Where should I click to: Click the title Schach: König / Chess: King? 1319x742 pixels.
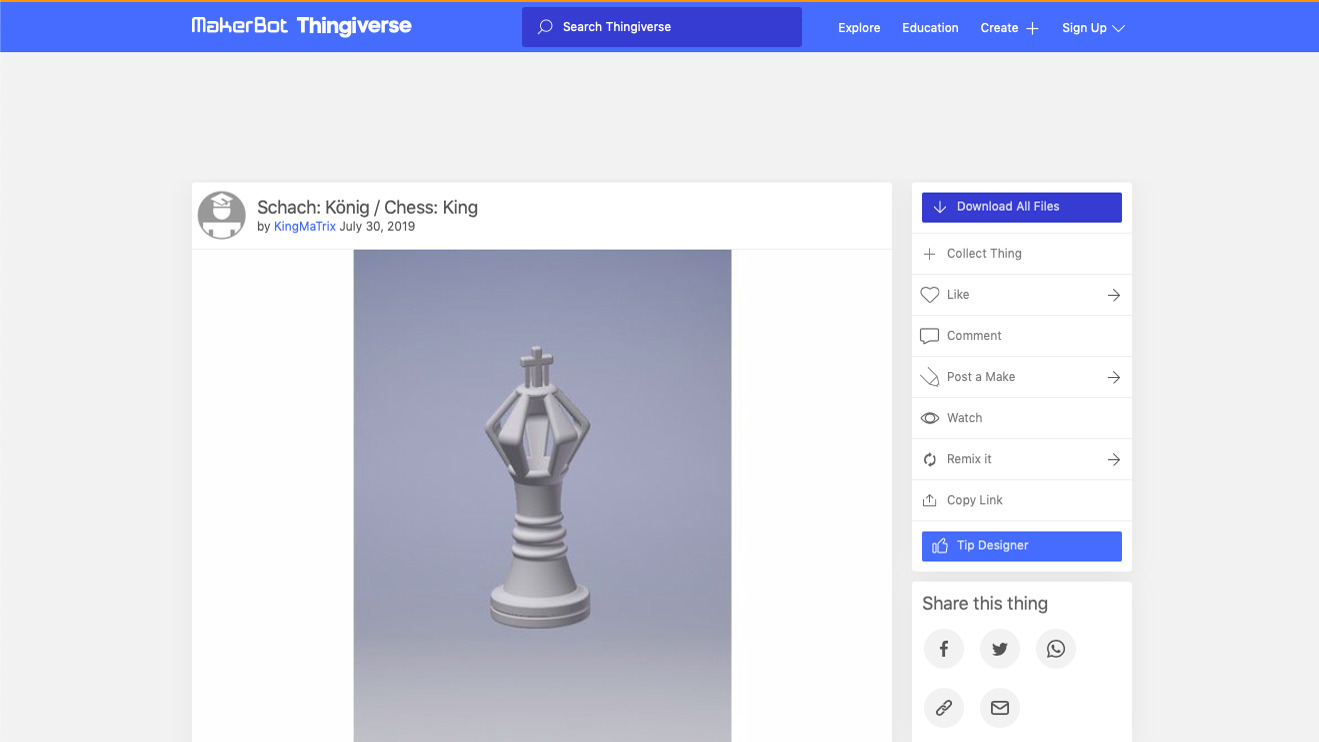coord(367,207)
